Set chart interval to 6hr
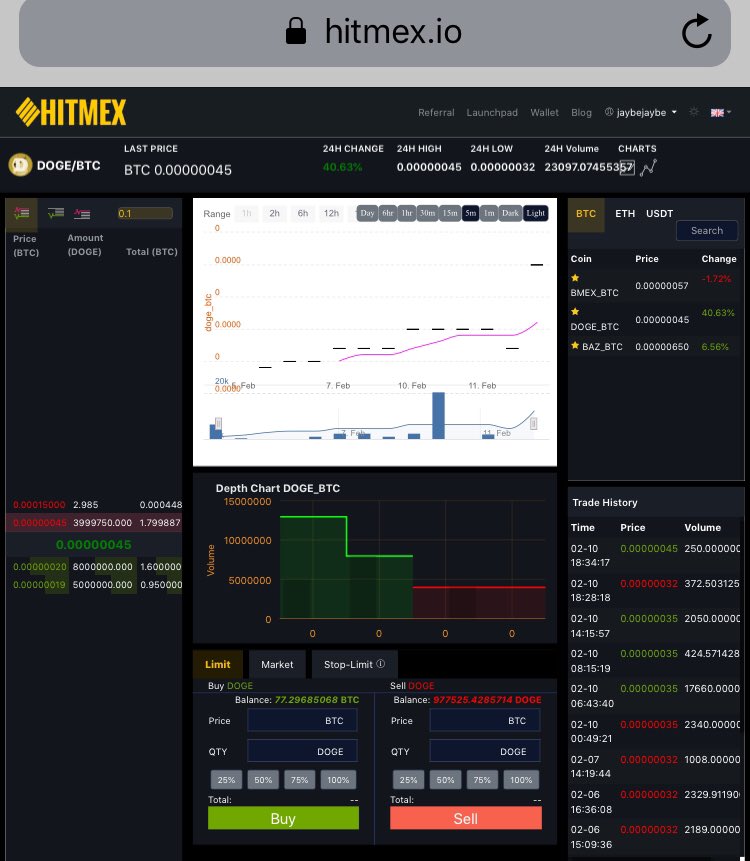 [x=388, y=213]
